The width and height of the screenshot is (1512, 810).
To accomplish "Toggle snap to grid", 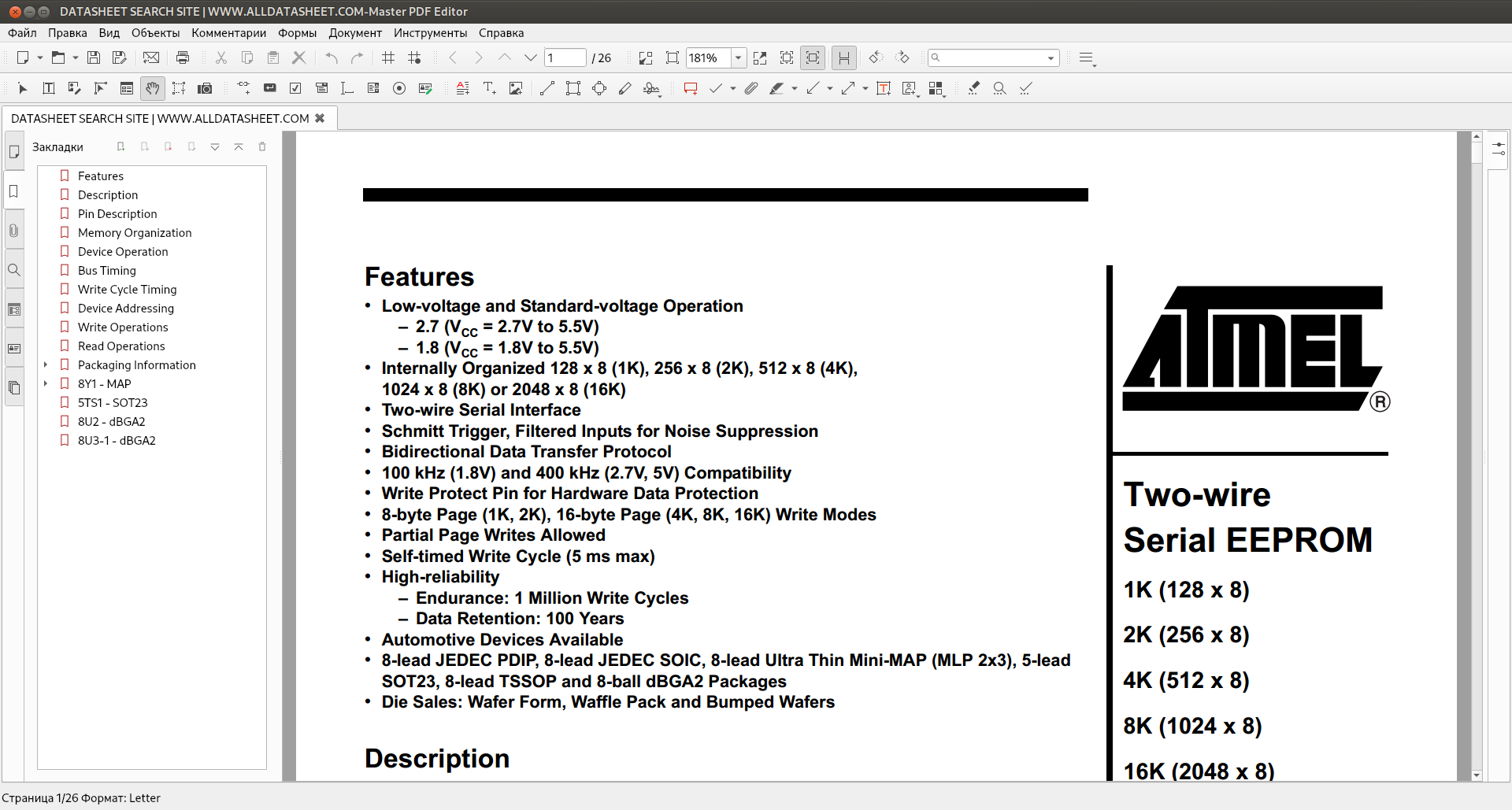I will click(415, 57).
